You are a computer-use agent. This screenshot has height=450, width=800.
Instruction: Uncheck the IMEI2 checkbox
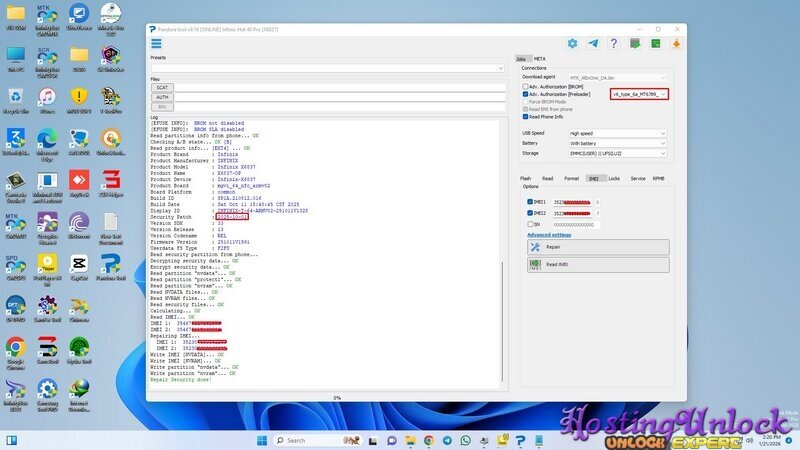pos(530,213)
